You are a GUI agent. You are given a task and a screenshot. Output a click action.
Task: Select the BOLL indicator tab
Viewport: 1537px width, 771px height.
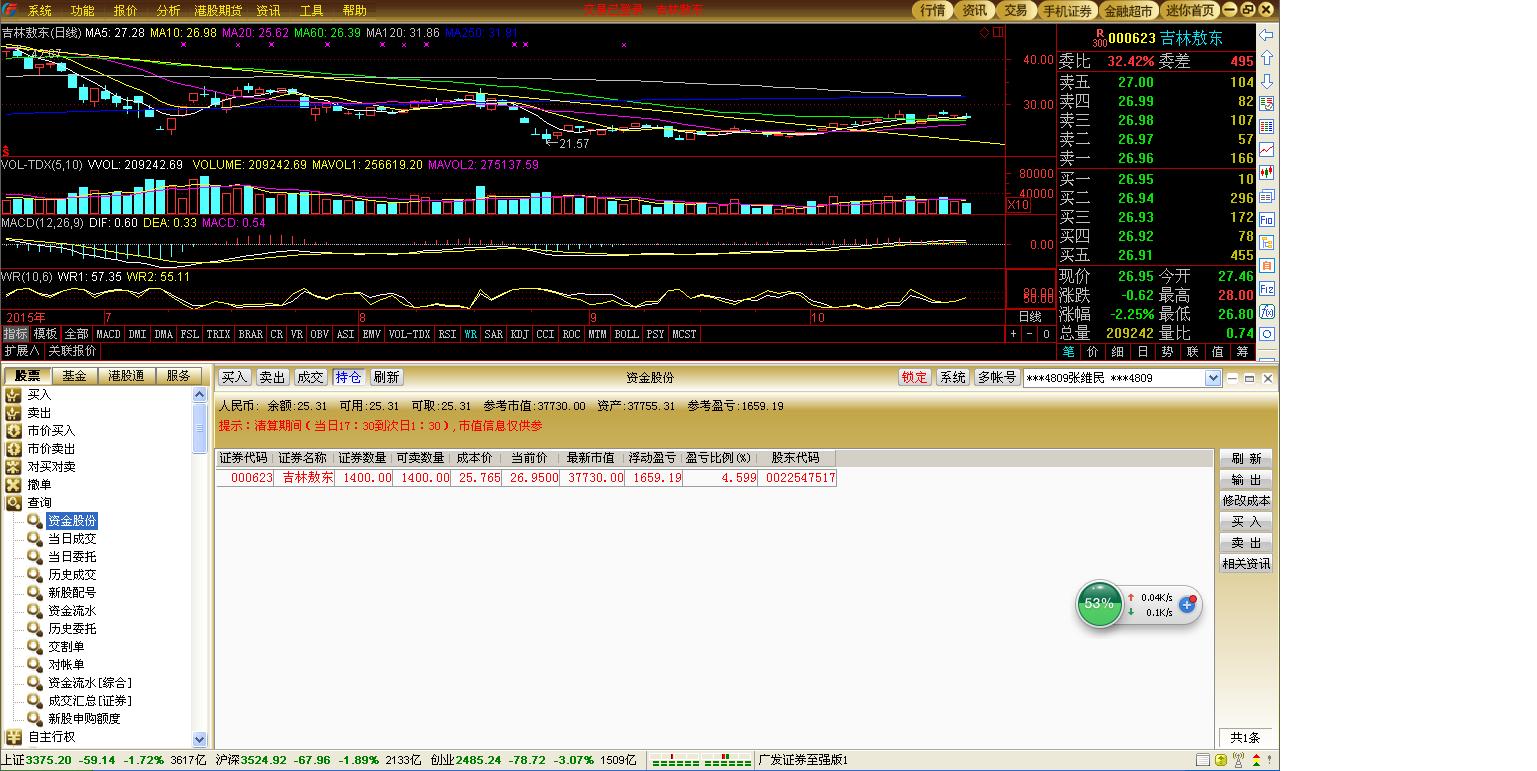point(626,334)
